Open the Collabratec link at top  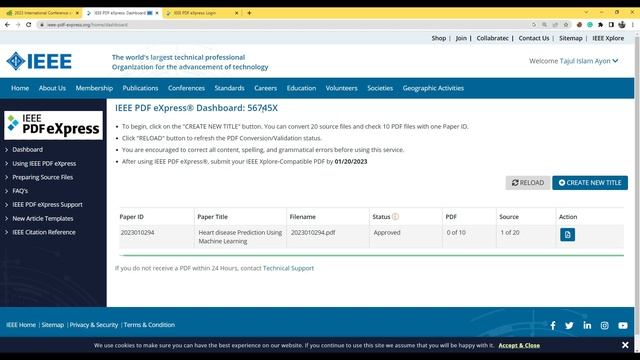click(492, 38)
